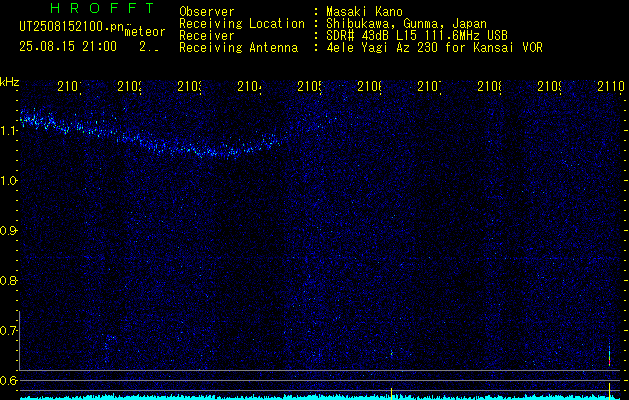Click the 'Observer' field label
This screenshot has height=400, width=629.
coord(207,11)
